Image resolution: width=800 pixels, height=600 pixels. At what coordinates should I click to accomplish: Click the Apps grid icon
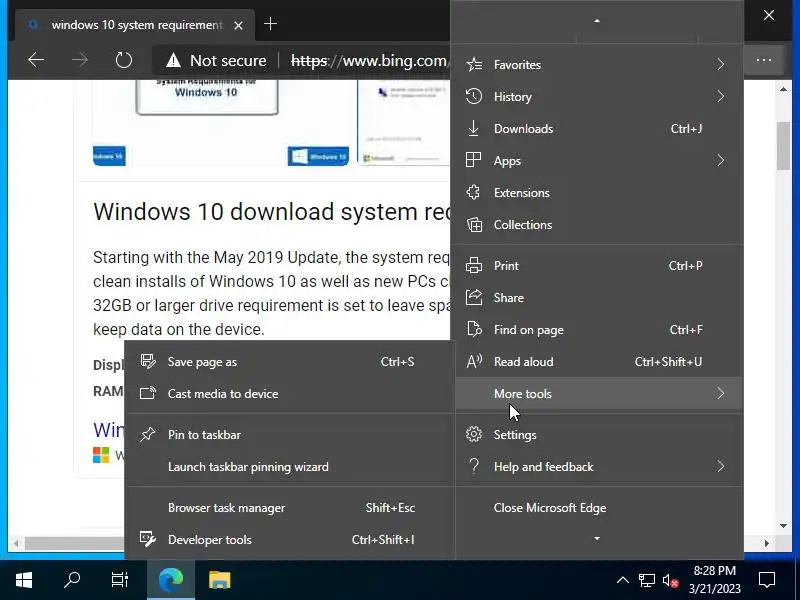point(473,160)
